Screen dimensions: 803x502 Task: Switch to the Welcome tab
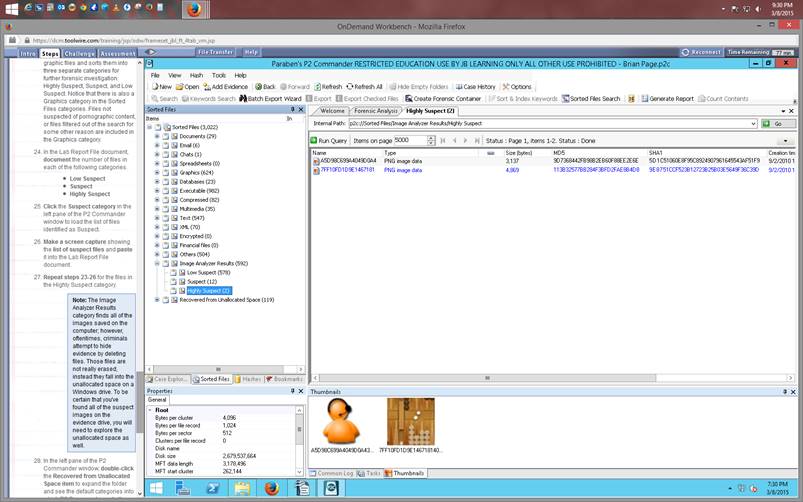[332, 111]
